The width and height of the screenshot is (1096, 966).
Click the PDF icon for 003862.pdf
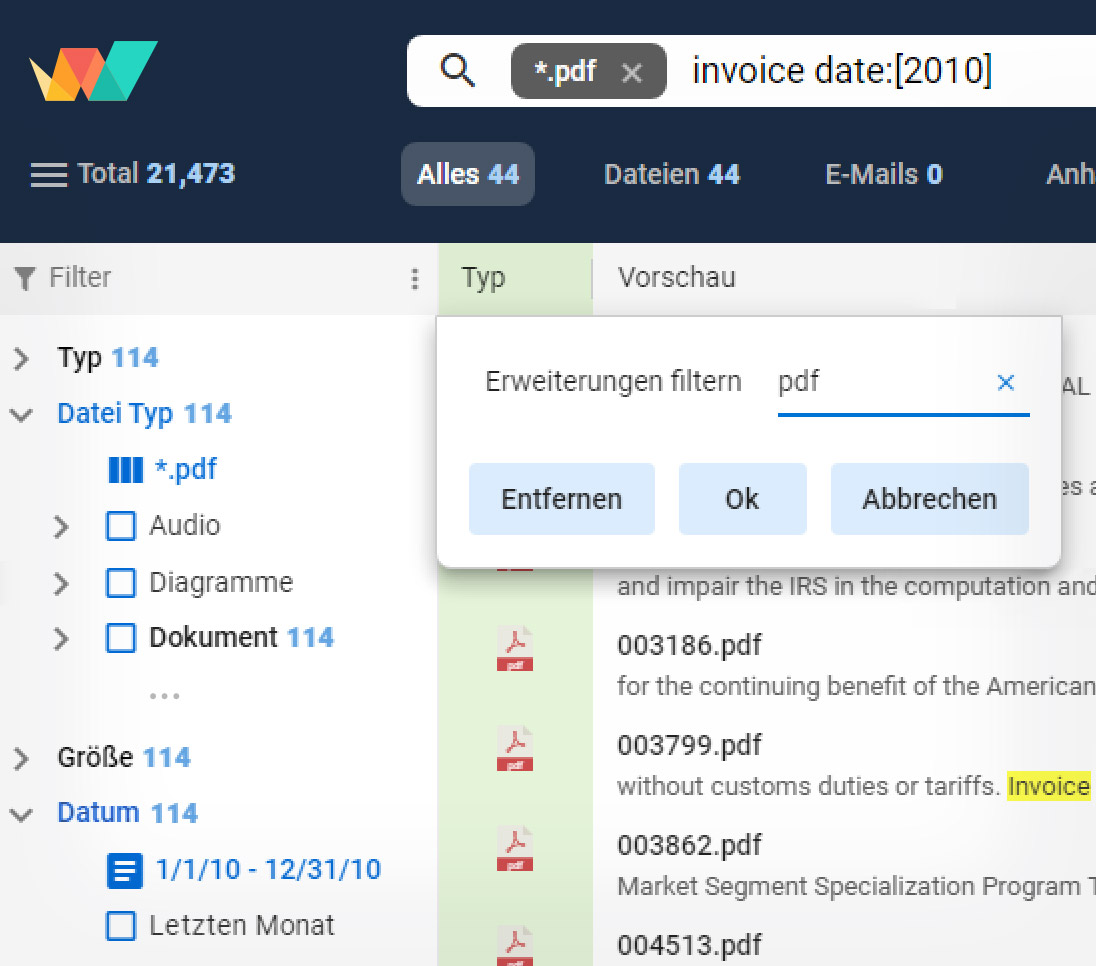(515, 849)
